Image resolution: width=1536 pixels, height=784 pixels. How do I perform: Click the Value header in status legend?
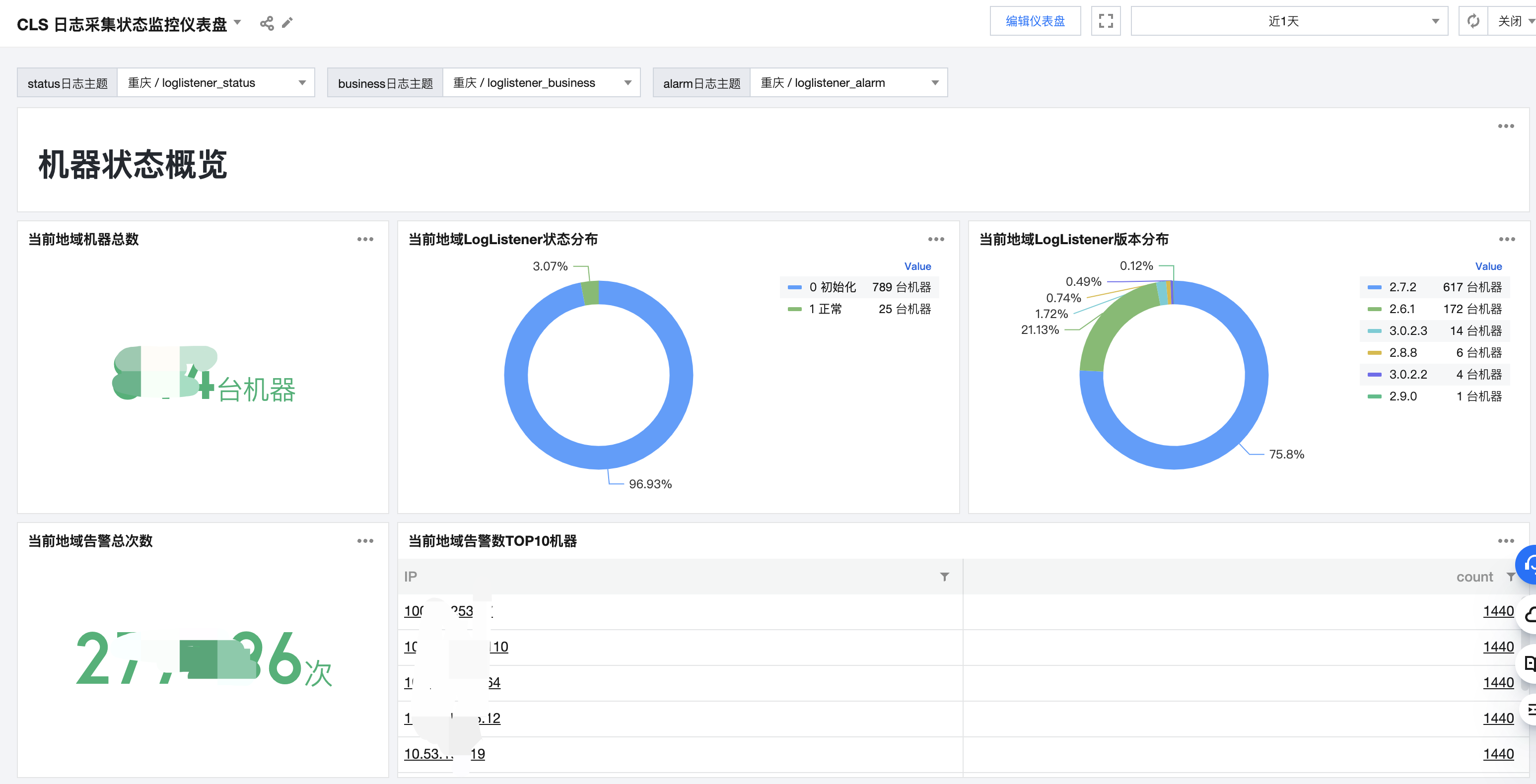pos(917,266)
